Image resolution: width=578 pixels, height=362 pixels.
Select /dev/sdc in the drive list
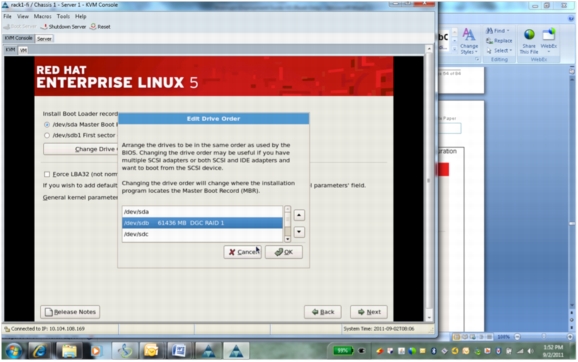point(202,234)
